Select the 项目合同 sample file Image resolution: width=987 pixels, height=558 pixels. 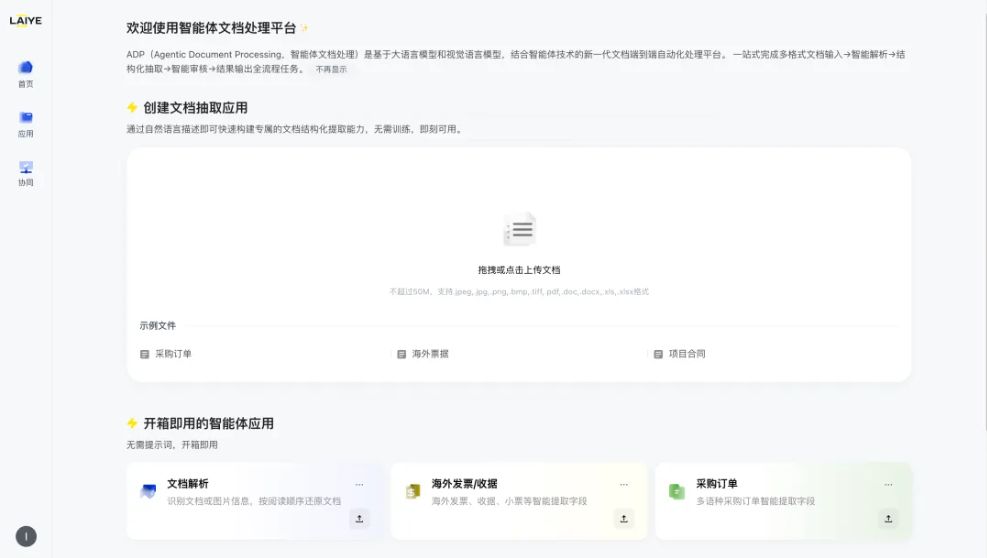click(x=680, y=354)
